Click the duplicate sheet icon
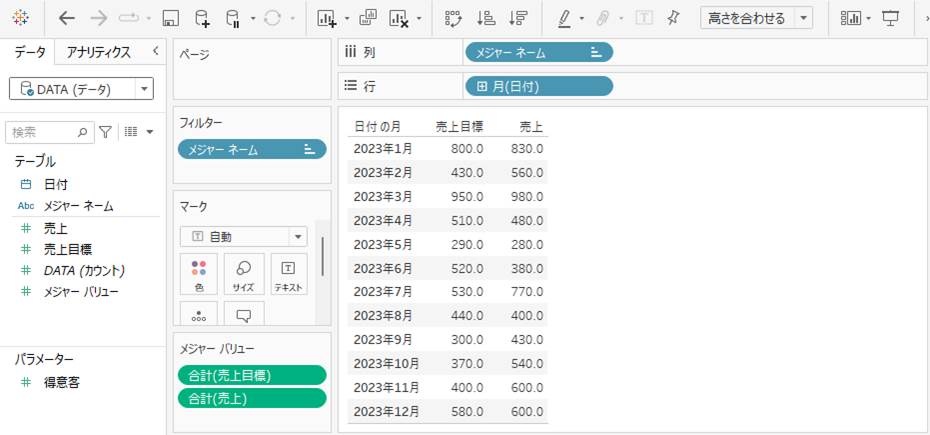The image size is (930, 435). [368, 18]
